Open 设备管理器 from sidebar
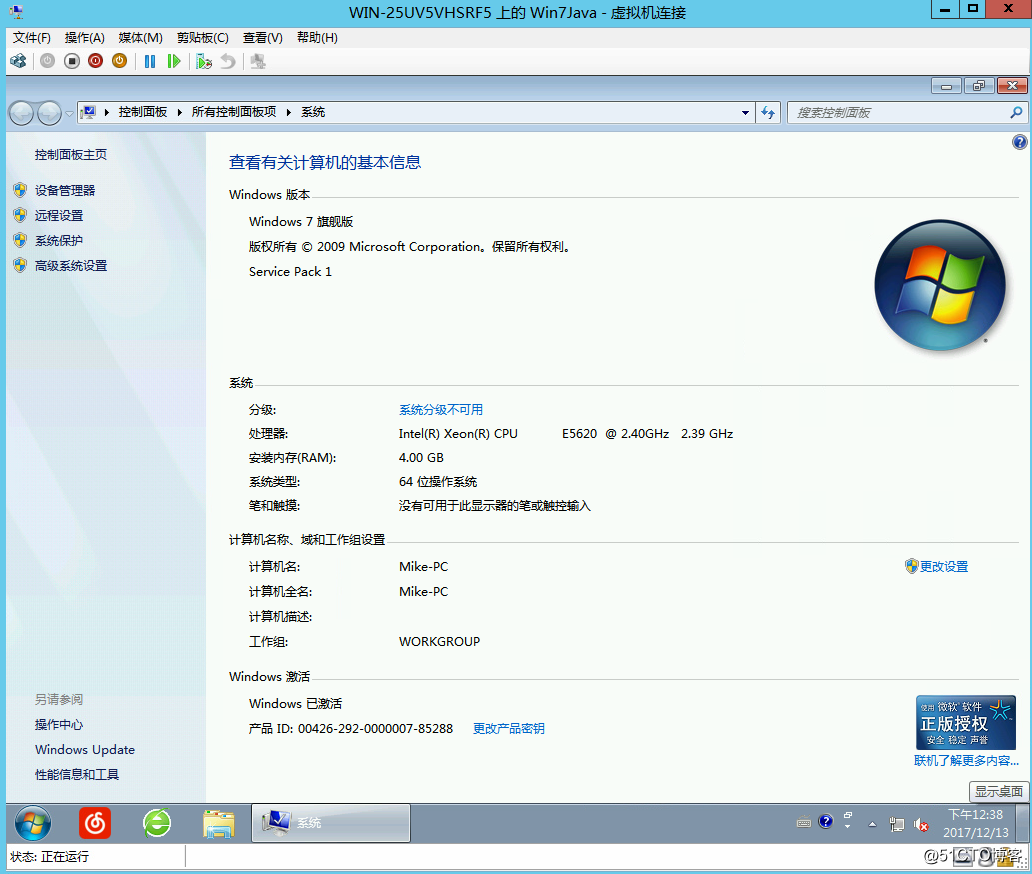This screenshot has width=1032, height=874. pyautogui.click(x=65, y=190)
